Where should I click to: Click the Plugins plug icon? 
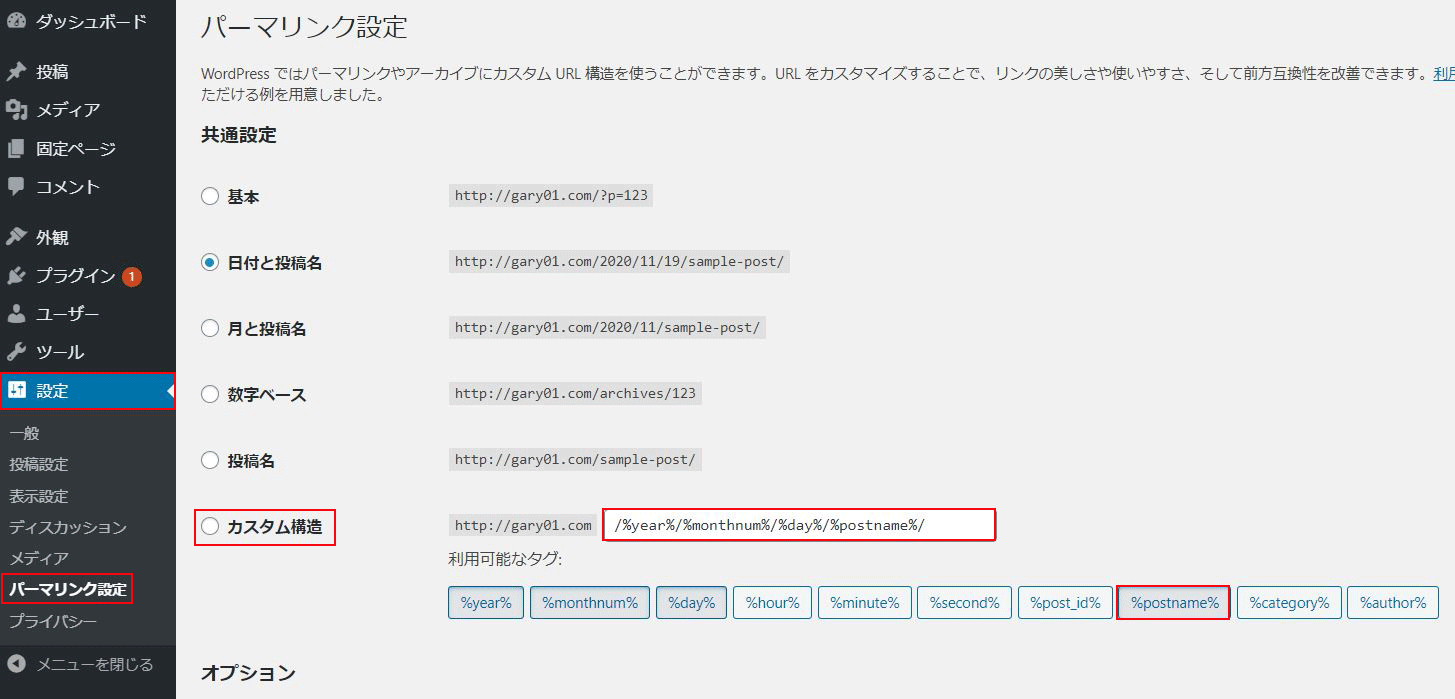tap(16, 276)
